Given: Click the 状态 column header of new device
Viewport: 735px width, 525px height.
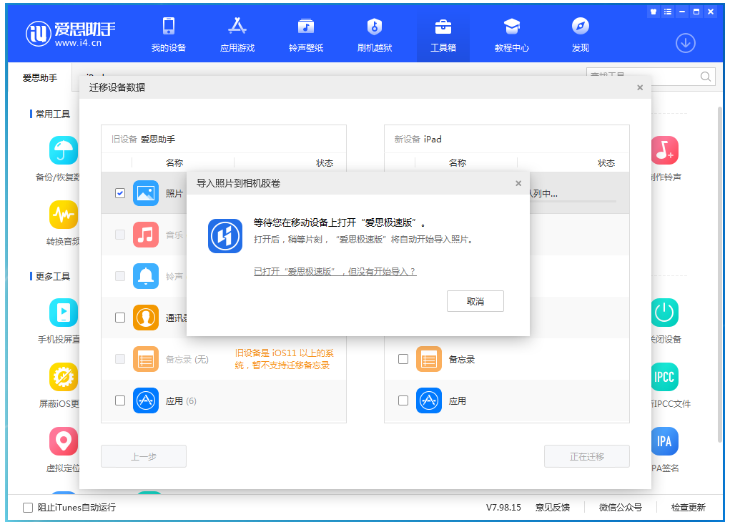Looking at the screenshot, I should tap(606, 163).
